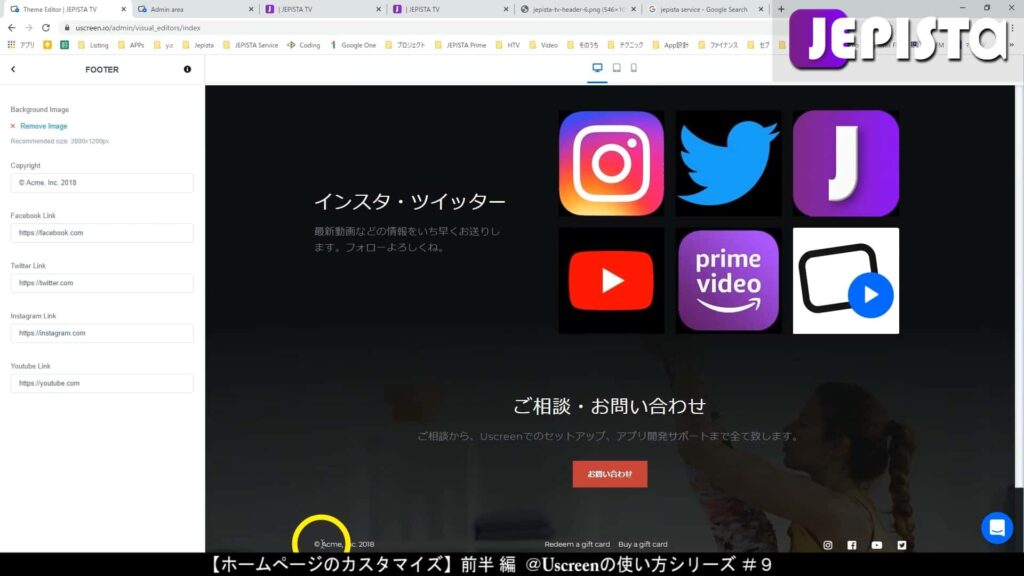Open the APPs bookmark folder
The width and height of the screenshot is (1024, 576).
click(x=131, y=45)
